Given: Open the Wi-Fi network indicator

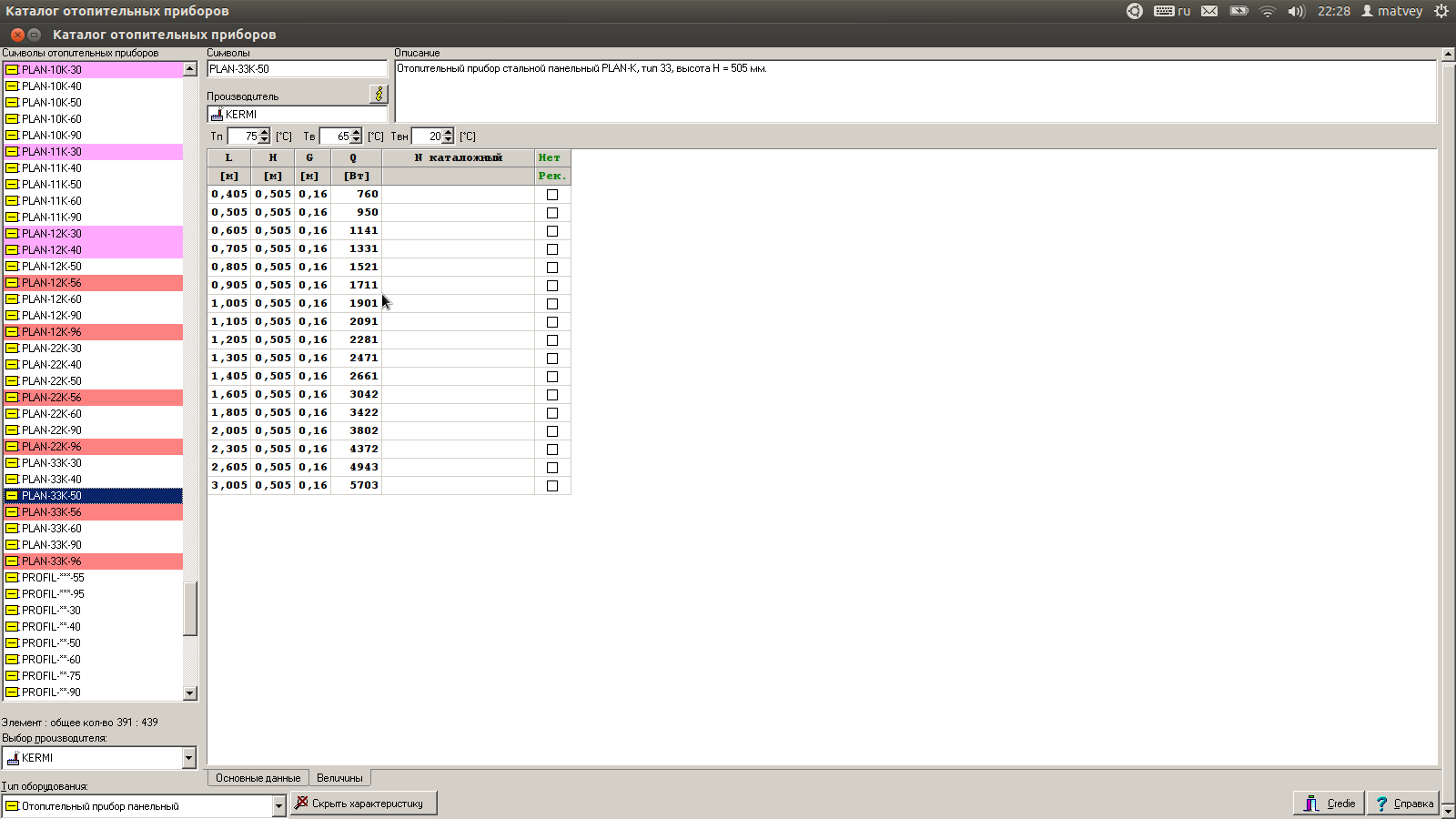Looking at the screenshot, I should click(1268, 11).
